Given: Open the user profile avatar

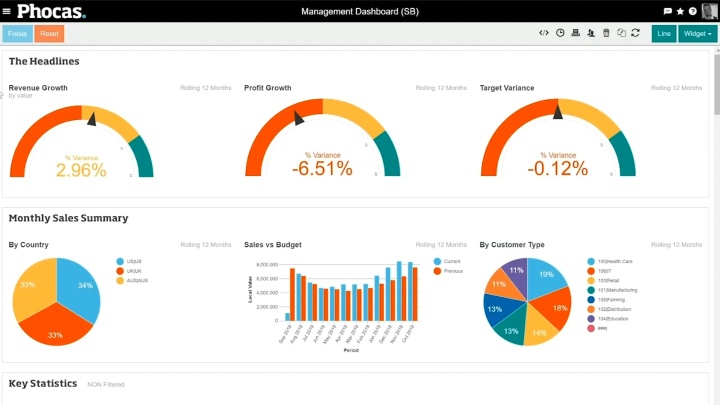Looking at the screenshot, I should 709,11.
